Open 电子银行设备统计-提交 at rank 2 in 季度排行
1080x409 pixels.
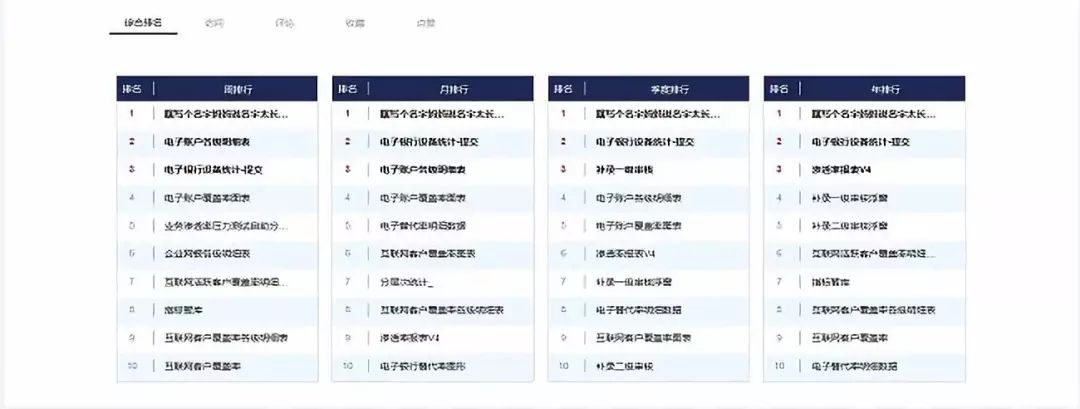click(645, 142)
